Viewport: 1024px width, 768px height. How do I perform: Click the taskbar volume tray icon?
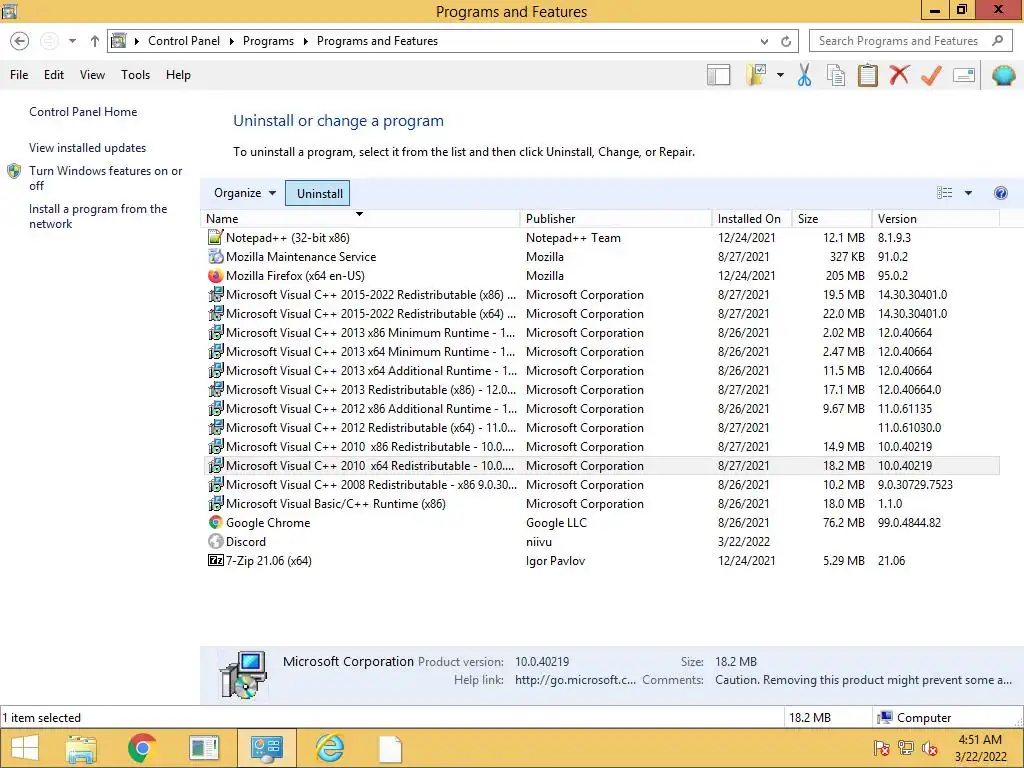929,748
